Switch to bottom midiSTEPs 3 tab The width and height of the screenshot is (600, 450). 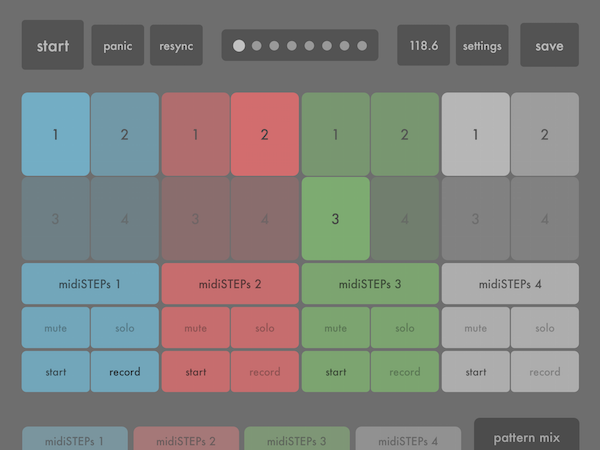[x=297, y=439]
